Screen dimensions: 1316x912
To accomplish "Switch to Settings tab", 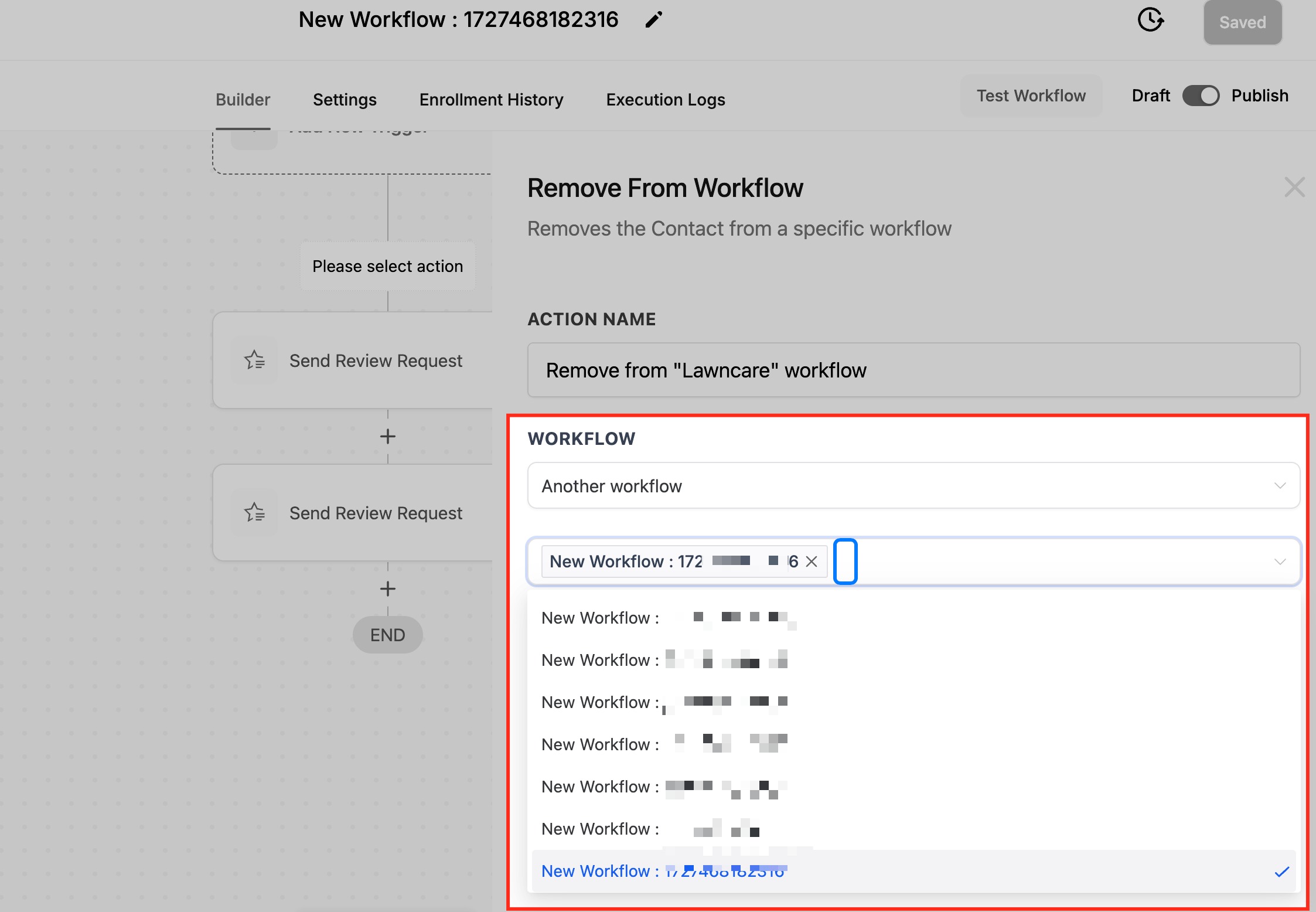I will (345, 100).
